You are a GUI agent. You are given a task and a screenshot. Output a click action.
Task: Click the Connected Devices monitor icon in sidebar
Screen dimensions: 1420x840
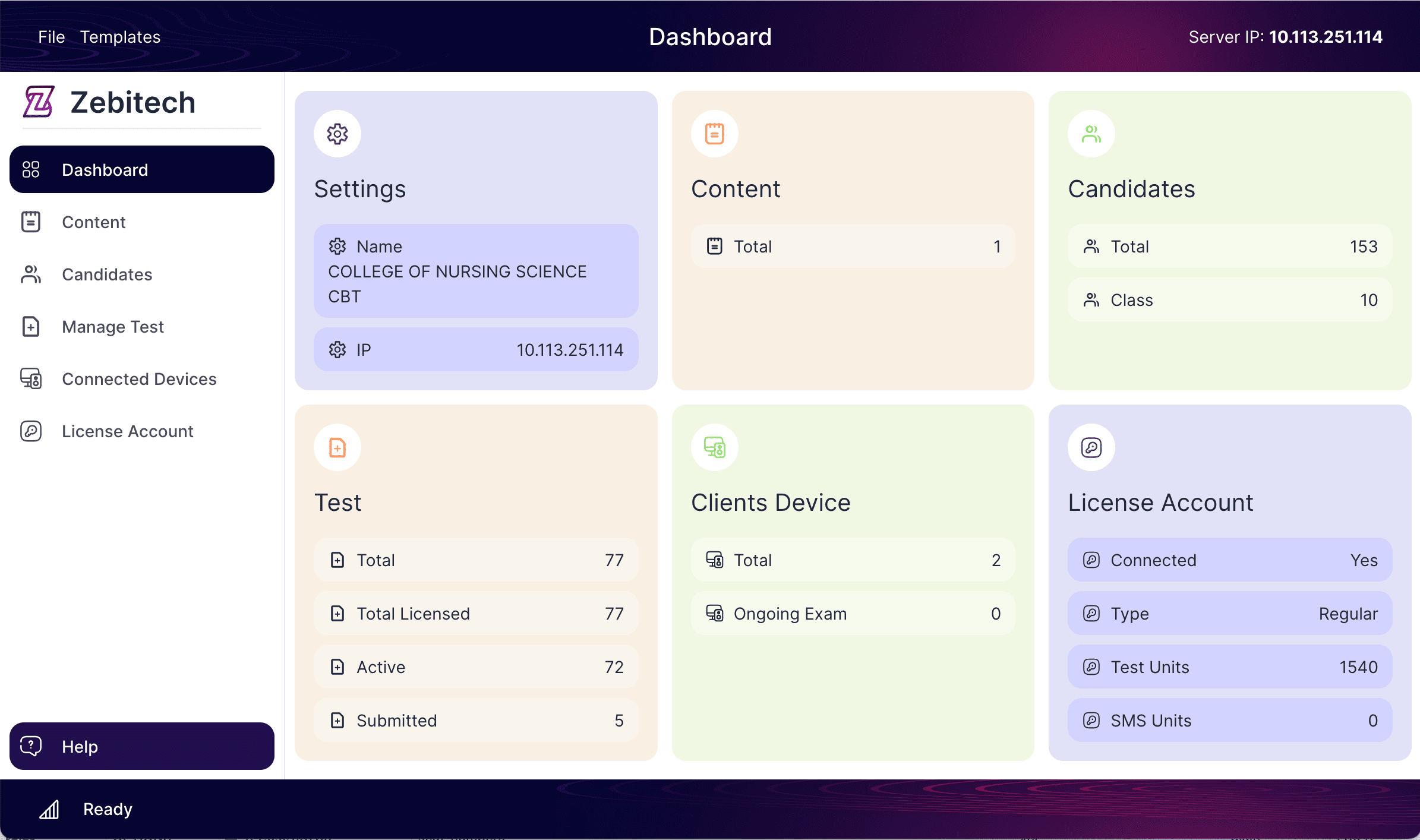[x=31, y=378]
